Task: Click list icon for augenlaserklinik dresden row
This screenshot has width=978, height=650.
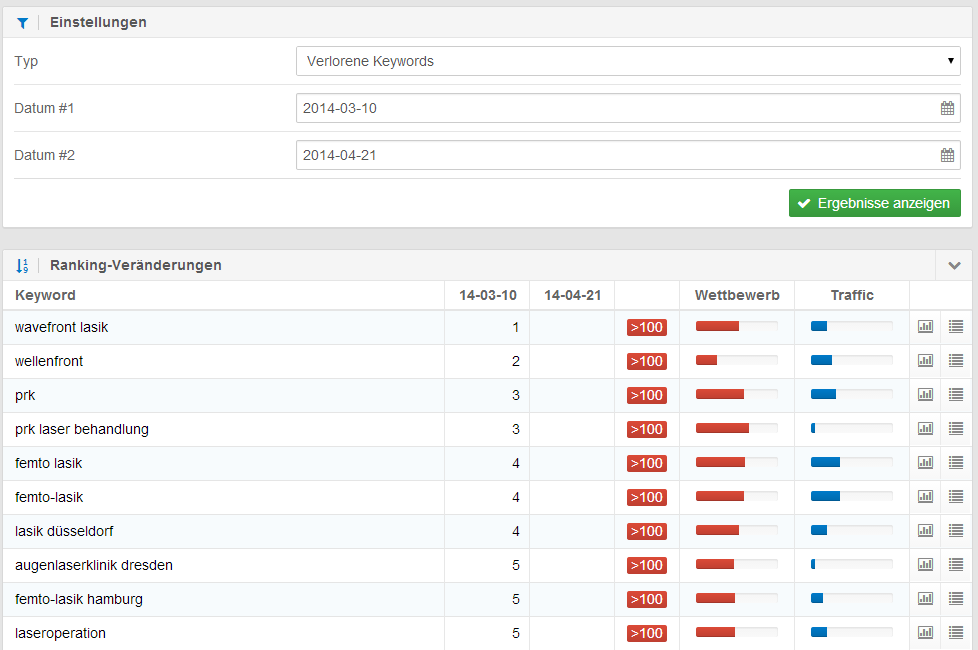Action: click(x=956, y=565)
